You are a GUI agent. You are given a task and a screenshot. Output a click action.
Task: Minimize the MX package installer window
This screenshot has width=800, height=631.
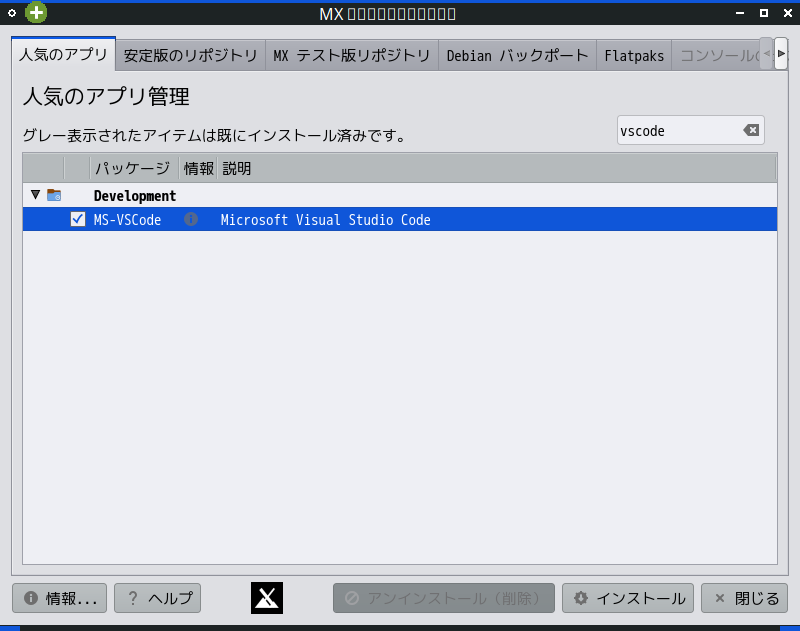[x=740, y=13]
